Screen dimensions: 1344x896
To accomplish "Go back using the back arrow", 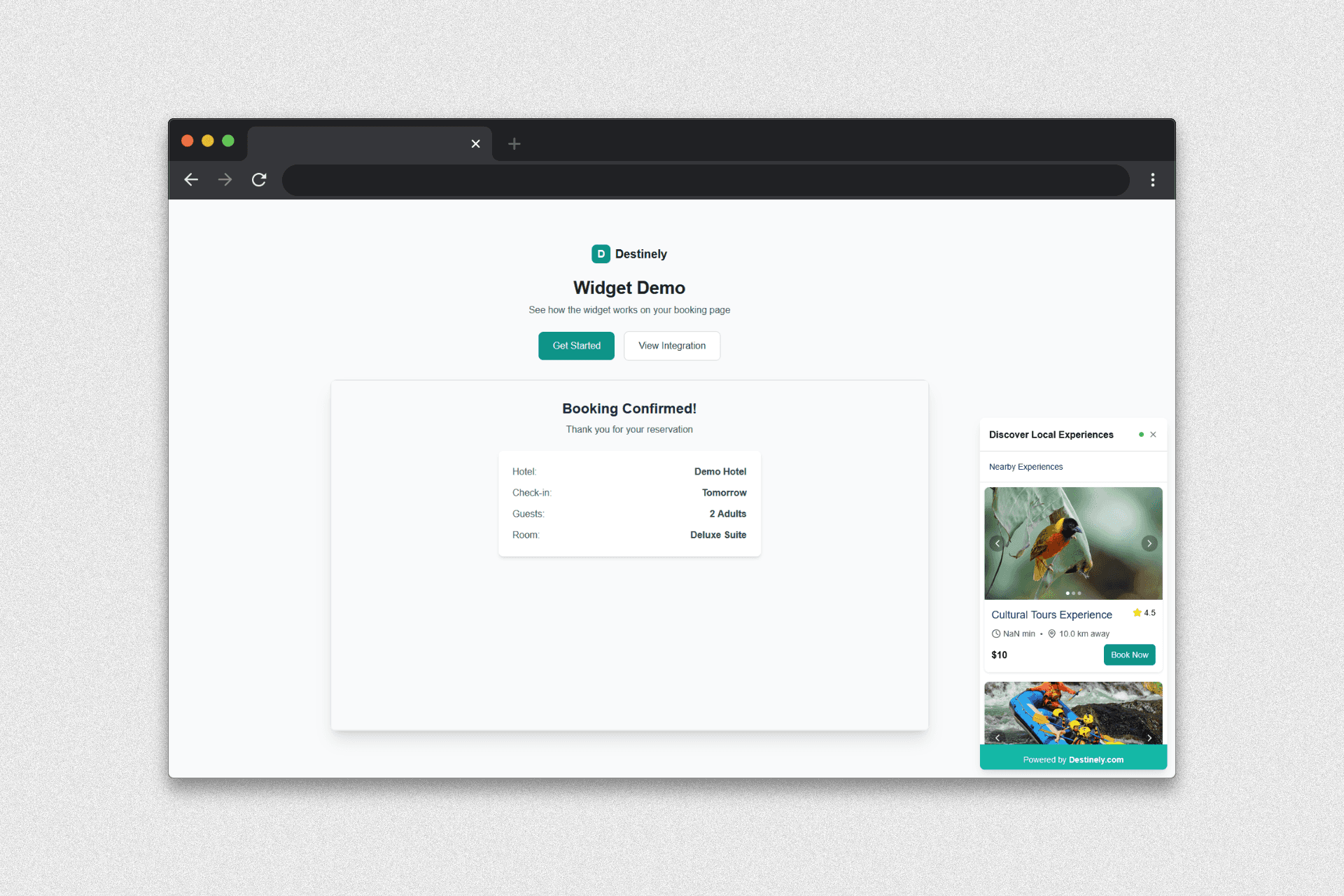I will click(190, 180).
